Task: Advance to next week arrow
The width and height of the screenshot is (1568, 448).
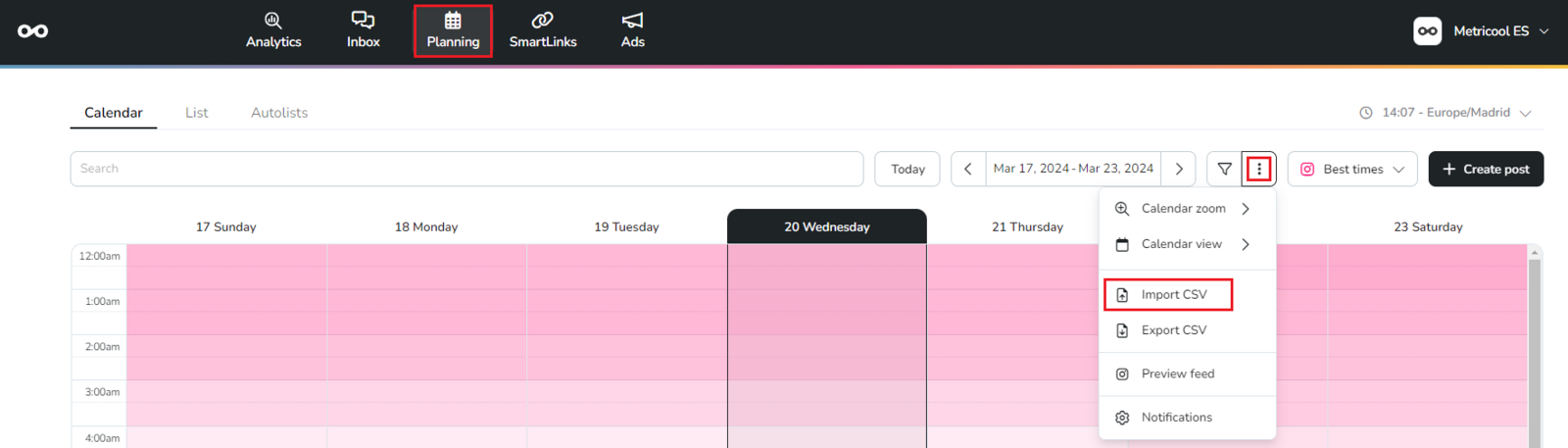Action: point(1179,169)
